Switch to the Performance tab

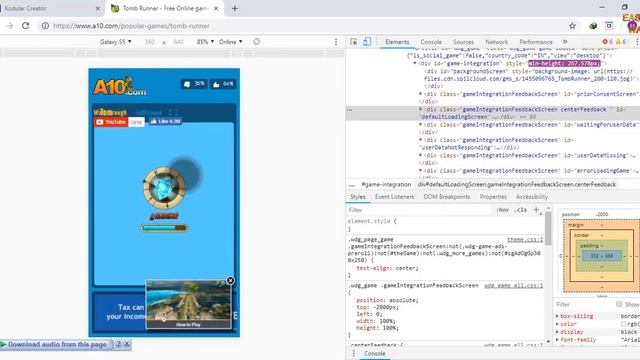tap(536, 42)
